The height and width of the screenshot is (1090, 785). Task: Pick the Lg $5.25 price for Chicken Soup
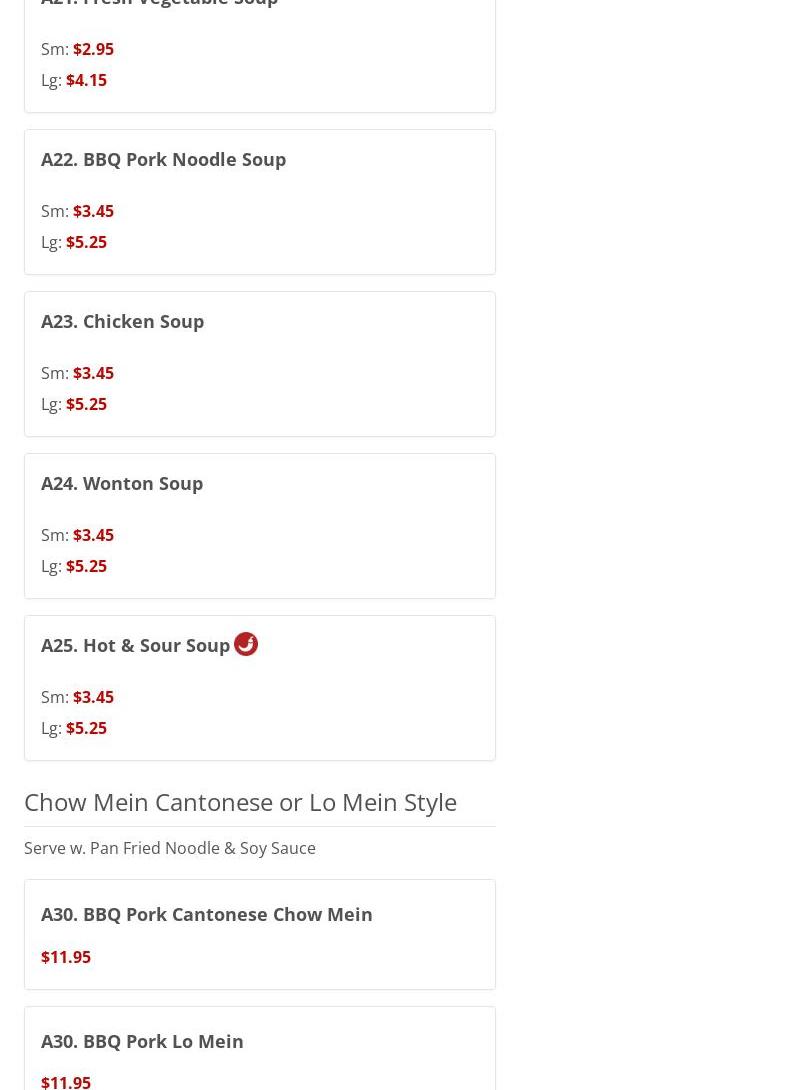point(86,404)
